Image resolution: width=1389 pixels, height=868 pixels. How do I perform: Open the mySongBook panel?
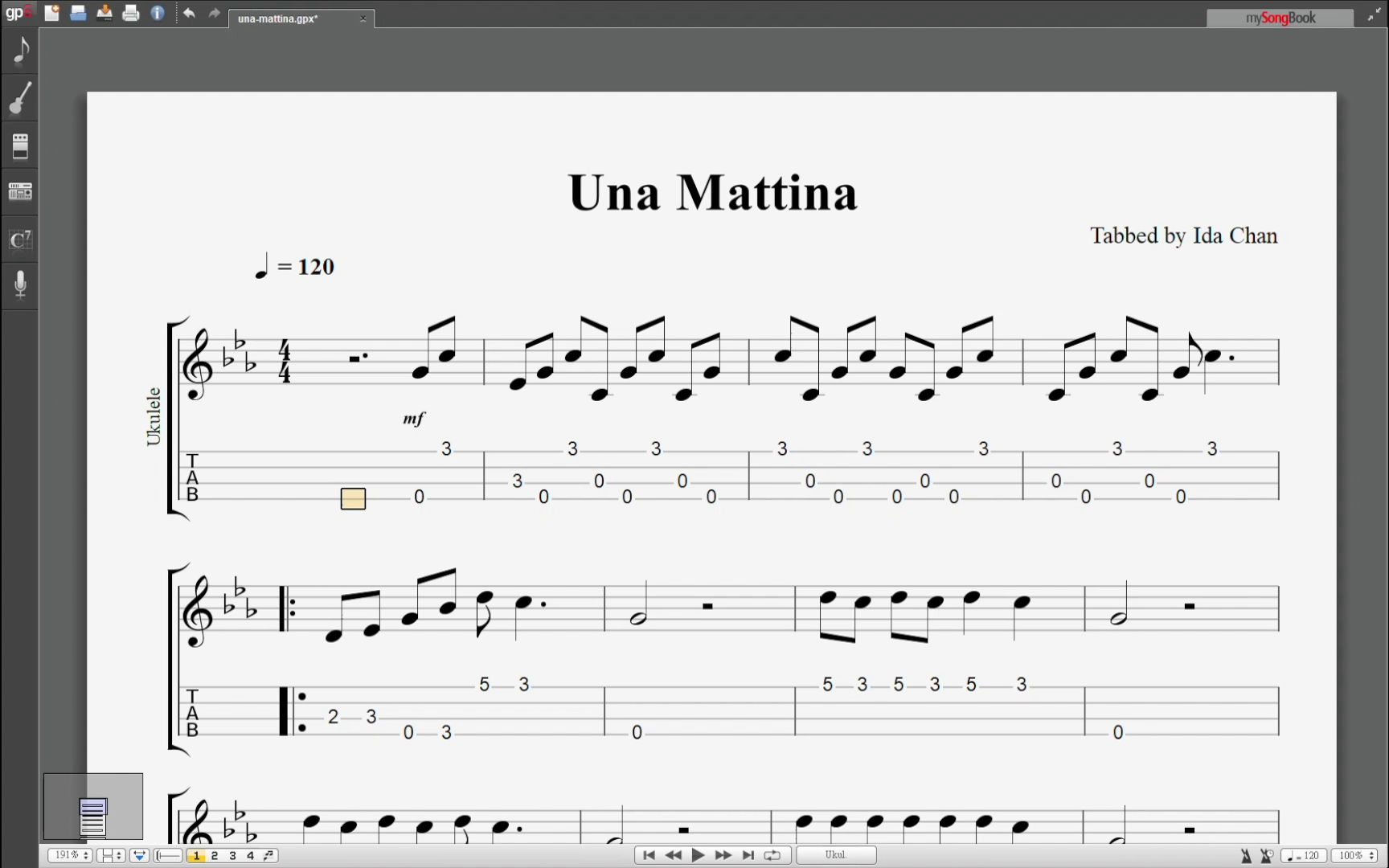point(1280,18)
